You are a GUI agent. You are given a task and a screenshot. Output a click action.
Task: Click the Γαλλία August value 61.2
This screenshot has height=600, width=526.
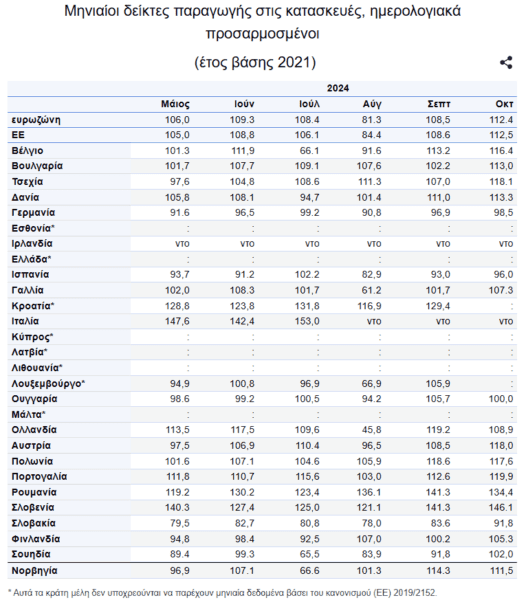371,290
